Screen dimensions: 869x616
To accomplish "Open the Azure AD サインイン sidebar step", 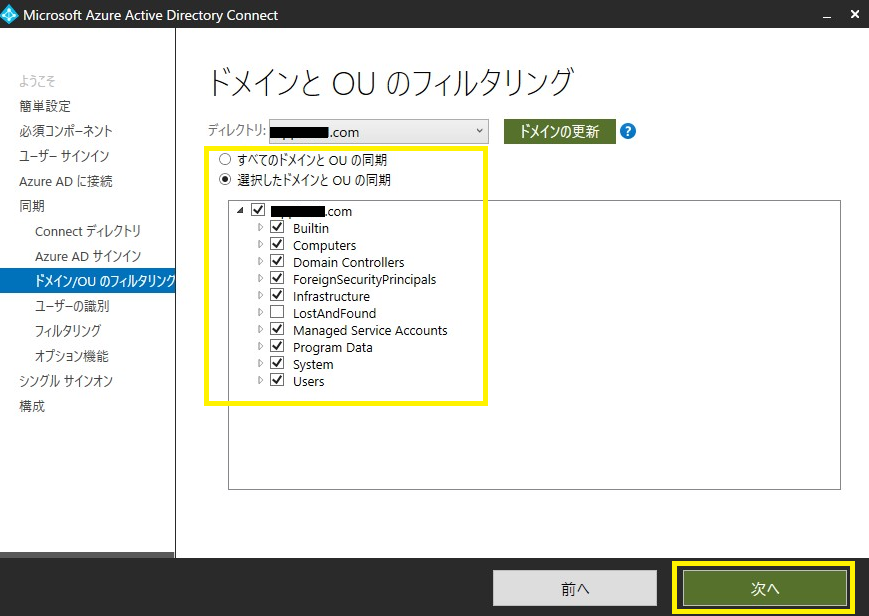I will tap(88, 256).
